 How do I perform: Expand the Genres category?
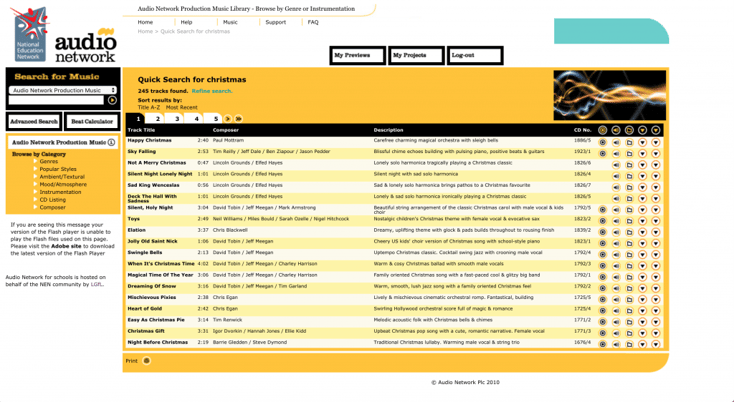click(49, 161)
